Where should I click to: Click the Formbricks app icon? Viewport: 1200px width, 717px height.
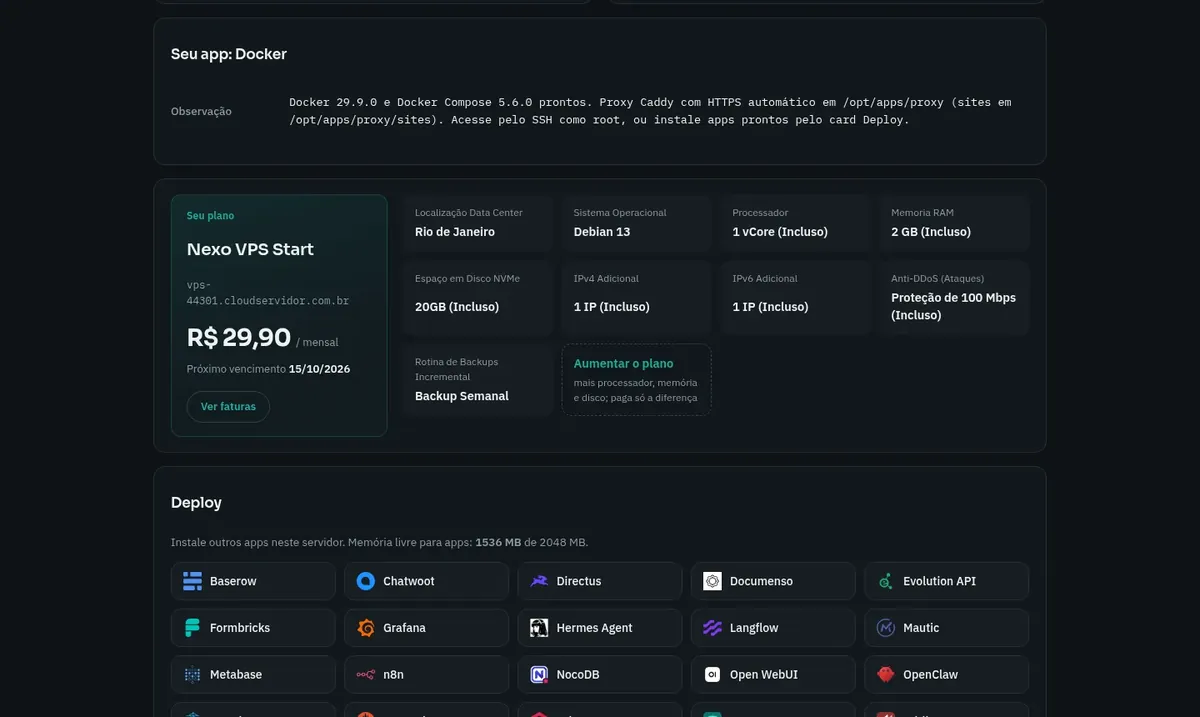click(x=192, y=628)
